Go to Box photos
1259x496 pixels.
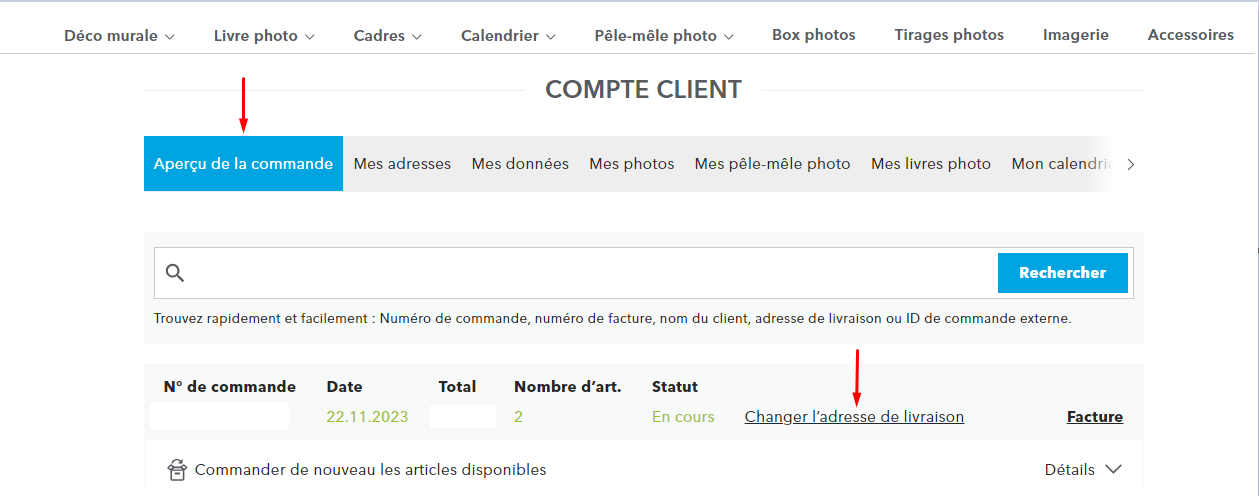(814, 35)
